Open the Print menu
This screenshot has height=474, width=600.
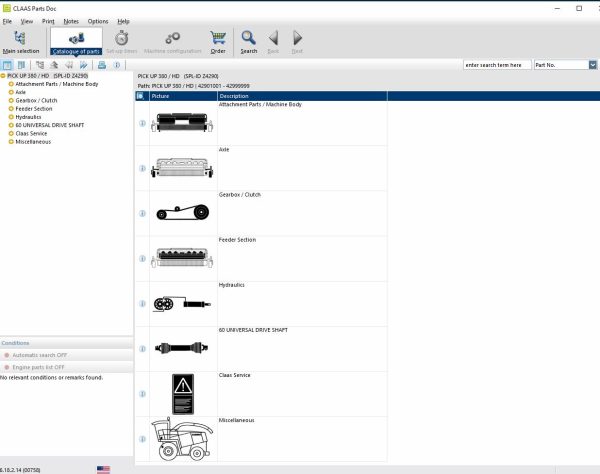(48, 21)
